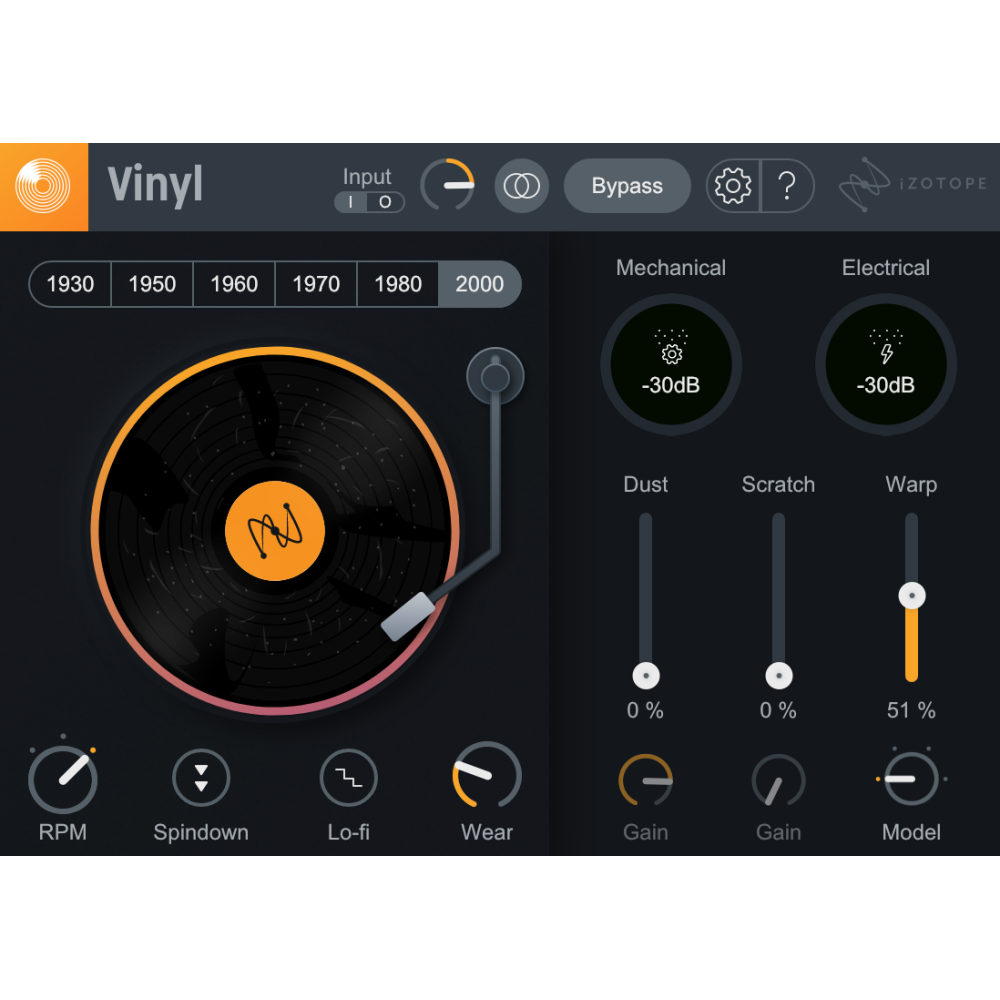Image resolution: width=1000 pixels, height=1000 pixels.
Task: Open the help panel with question mark
Action: (x=788, y=186)
